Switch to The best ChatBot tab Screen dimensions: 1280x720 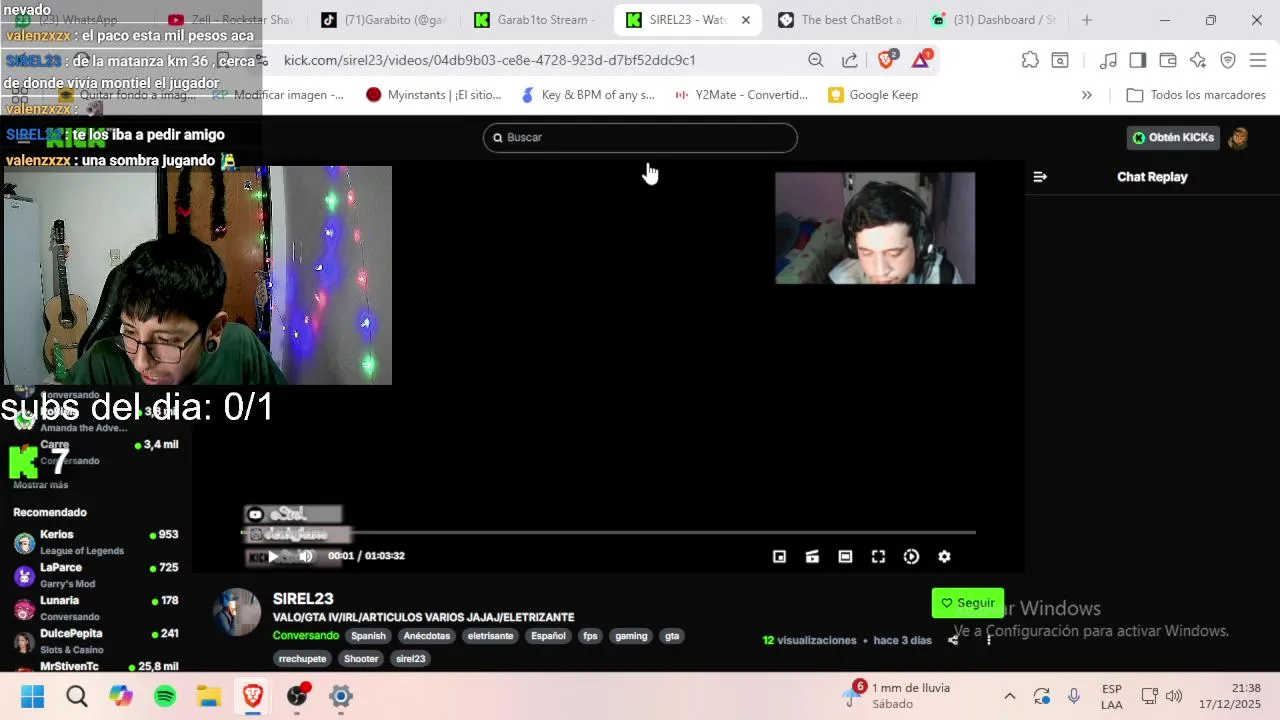click(842, 20)
